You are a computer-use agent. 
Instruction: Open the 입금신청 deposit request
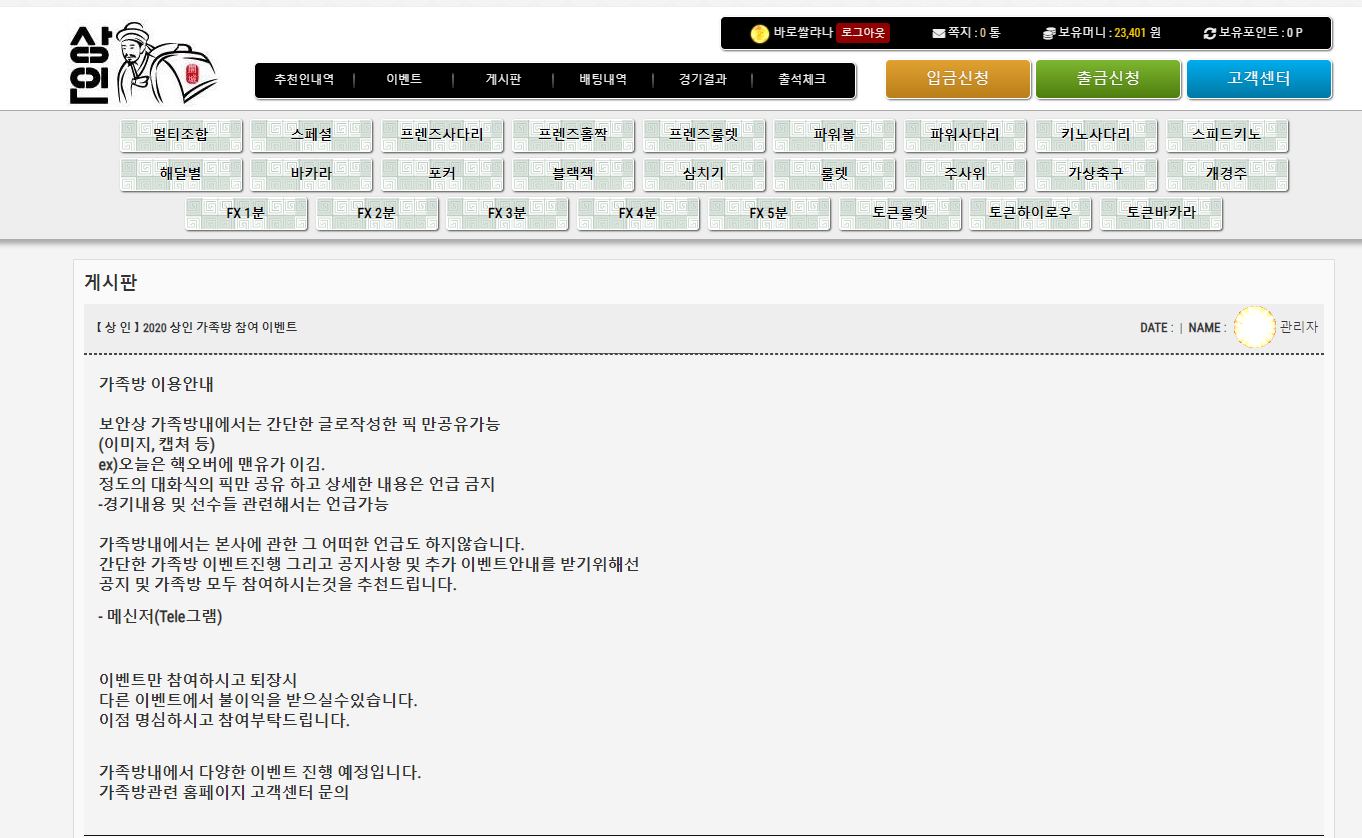point(958,79)
